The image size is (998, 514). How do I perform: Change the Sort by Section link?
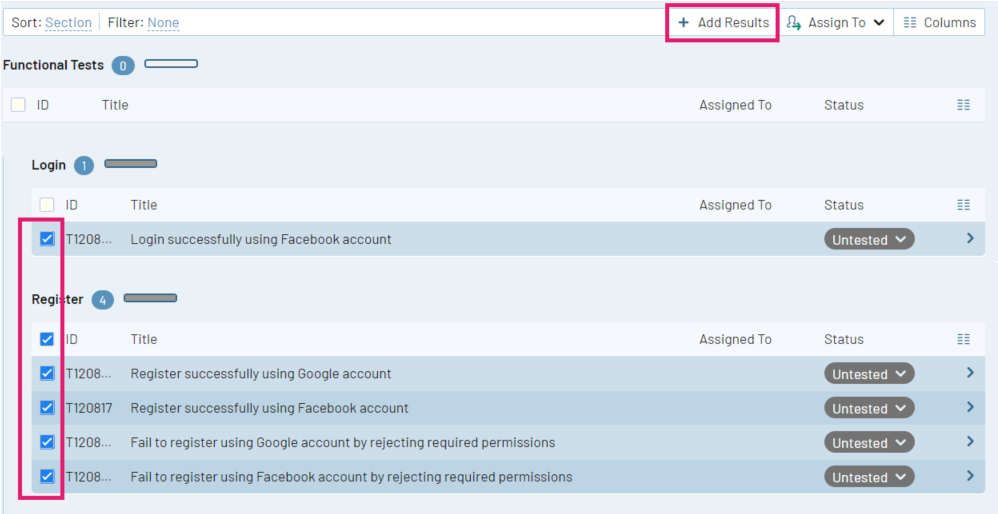(x=68, y=22)
